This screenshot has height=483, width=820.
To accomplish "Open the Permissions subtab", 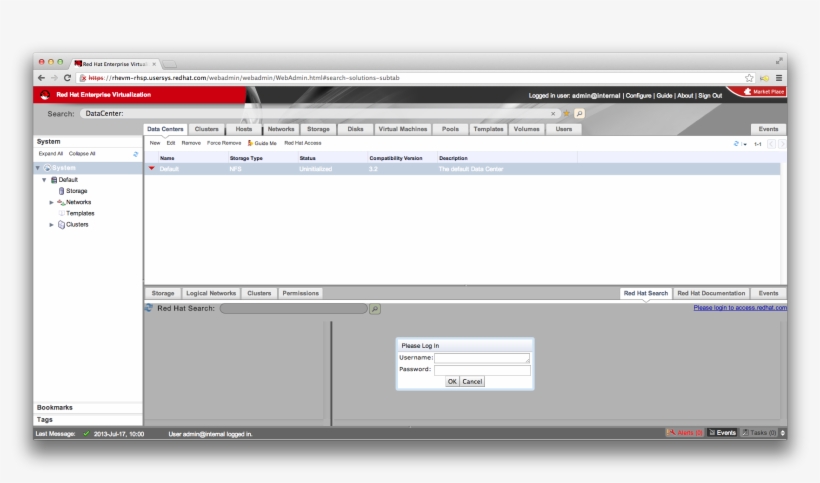I will (300, 293).
